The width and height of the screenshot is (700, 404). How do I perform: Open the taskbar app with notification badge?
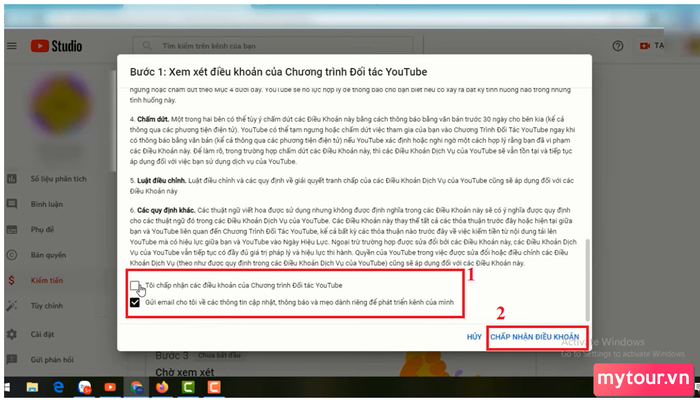tap(84, 387)
